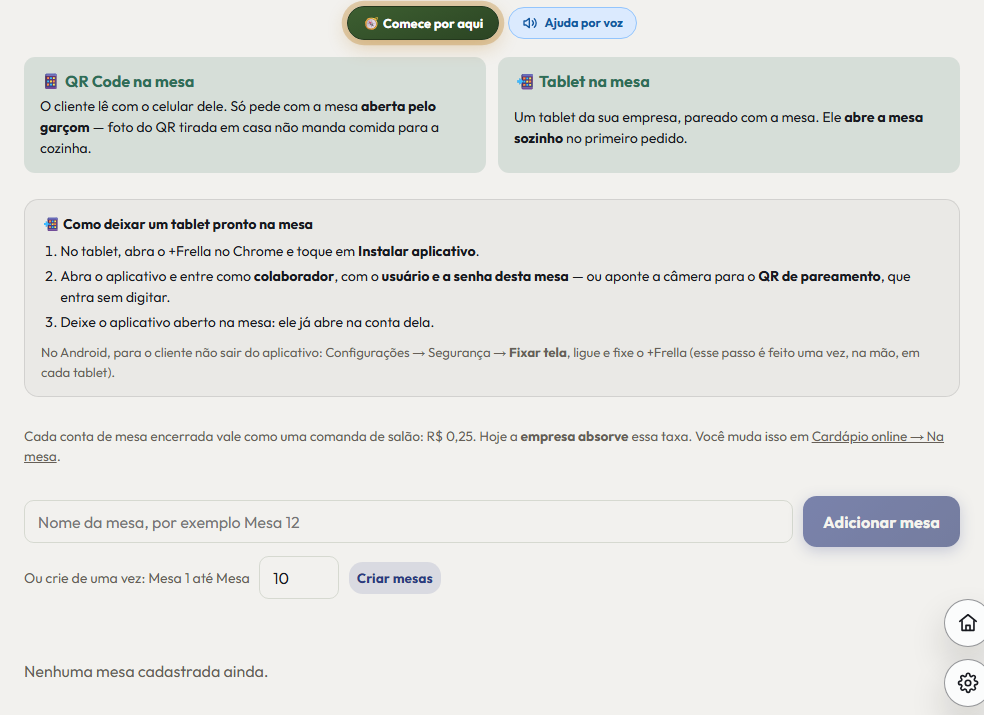The image size is (984, 715).
Task: Click the compass icon in Comece por aqui
Action: point(371,24)
